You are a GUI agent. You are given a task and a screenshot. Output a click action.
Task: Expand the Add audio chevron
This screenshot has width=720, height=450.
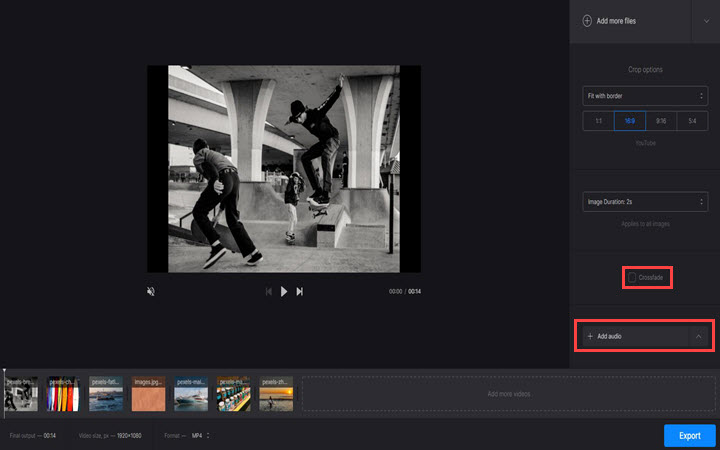tap(698, 336)
